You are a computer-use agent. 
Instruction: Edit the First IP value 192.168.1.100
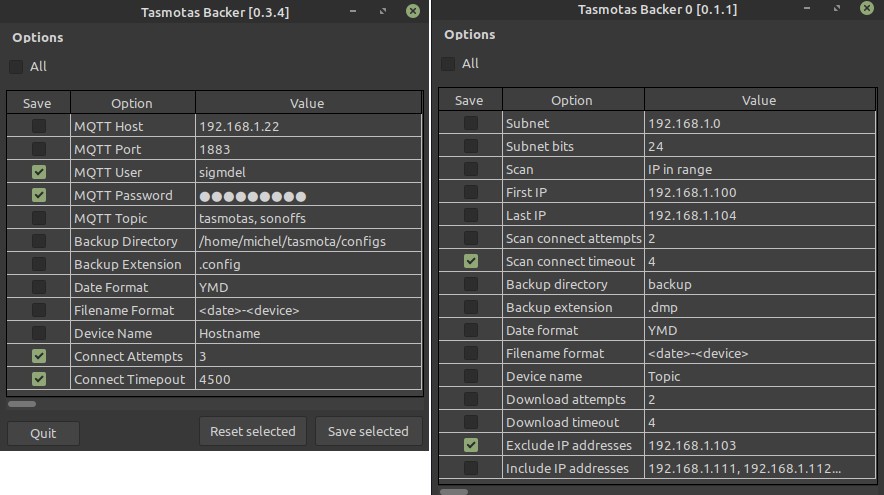click(x=692, y=193)
